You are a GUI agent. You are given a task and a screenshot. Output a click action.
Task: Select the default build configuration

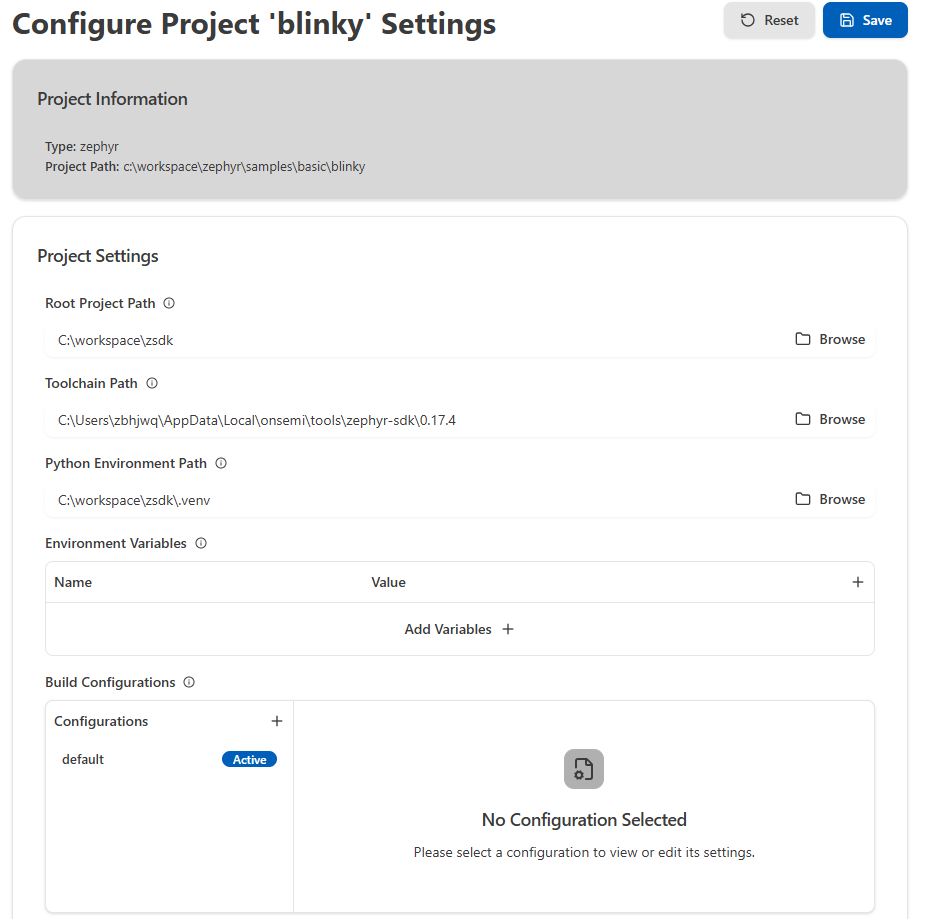[84, 759]
